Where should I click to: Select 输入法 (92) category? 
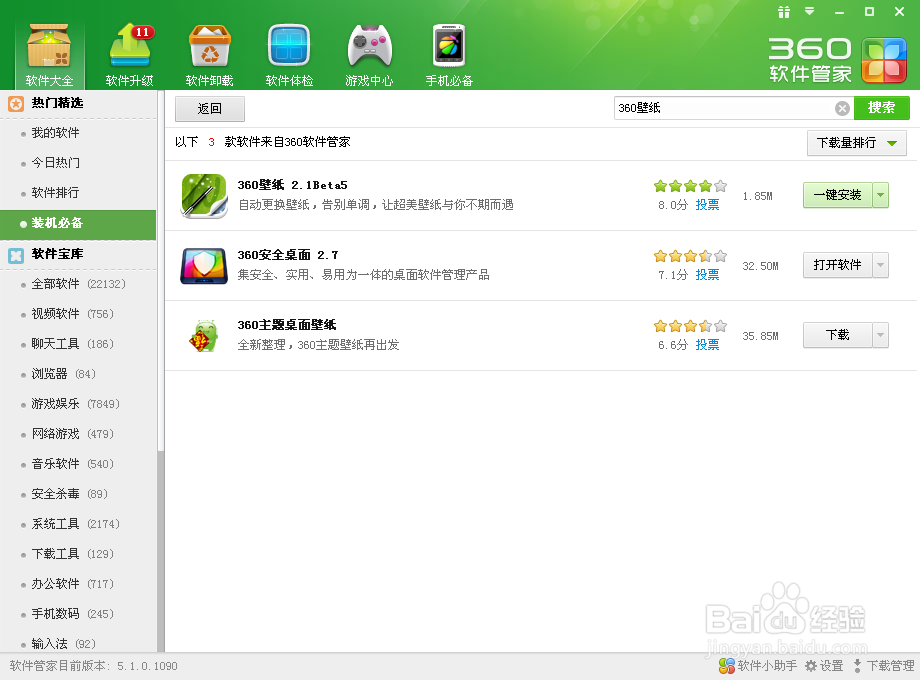tap(63, 644)
